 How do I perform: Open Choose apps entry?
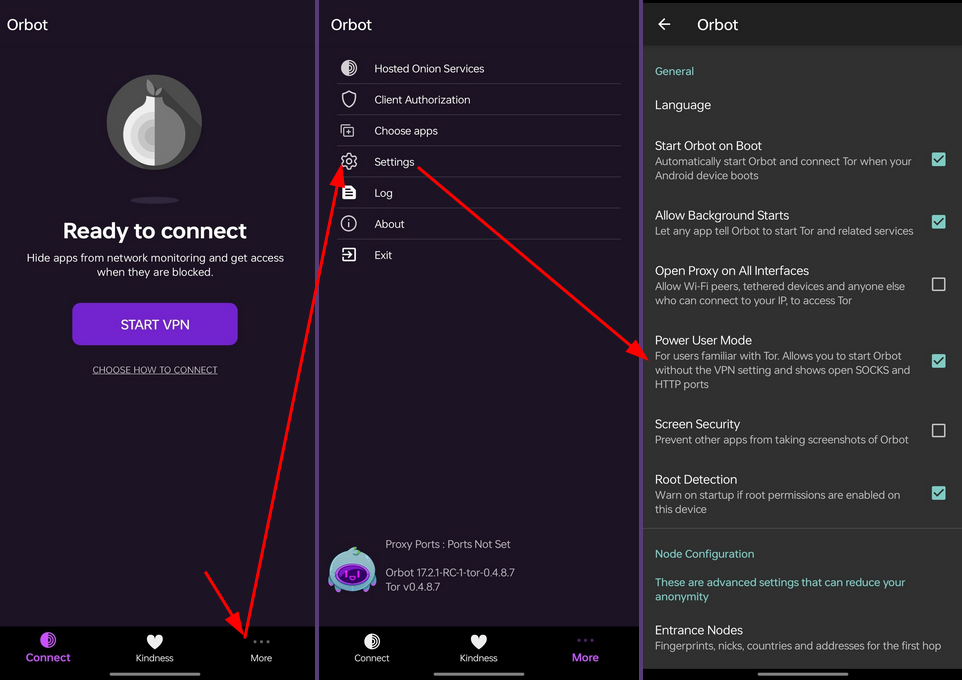pyautogui.click(x=479, y=131)
